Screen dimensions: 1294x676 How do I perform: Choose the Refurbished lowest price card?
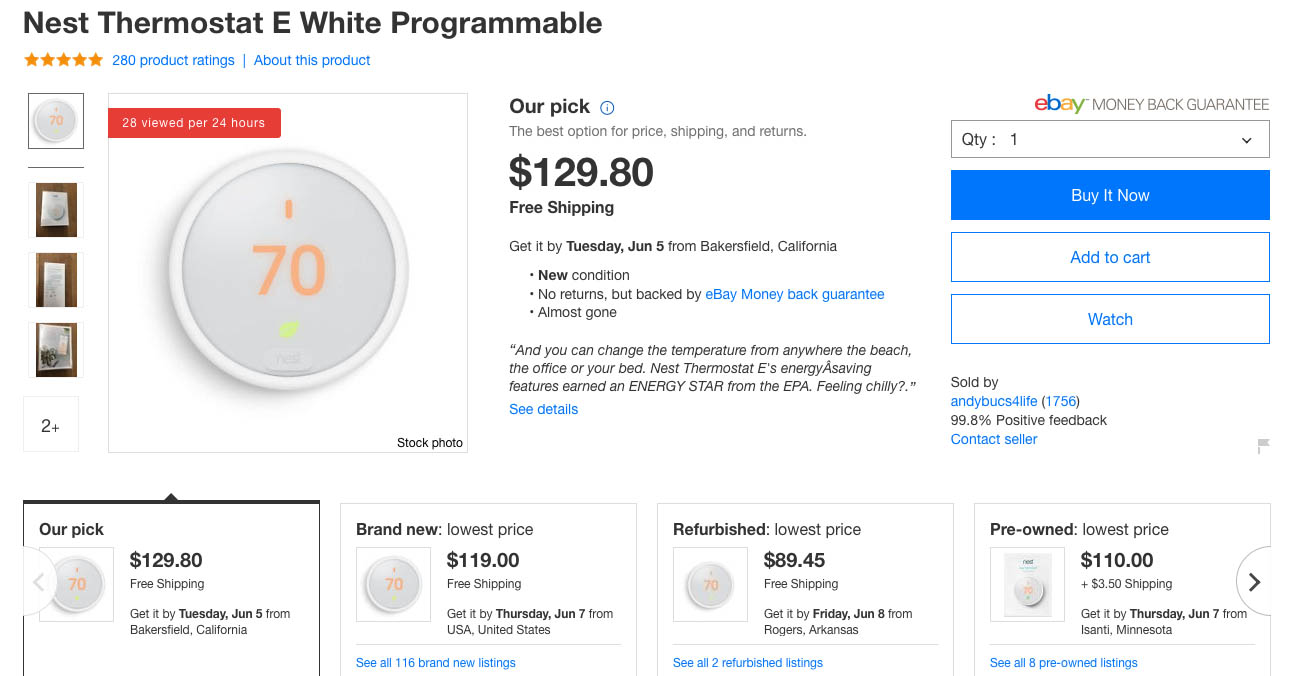(805, 589)
